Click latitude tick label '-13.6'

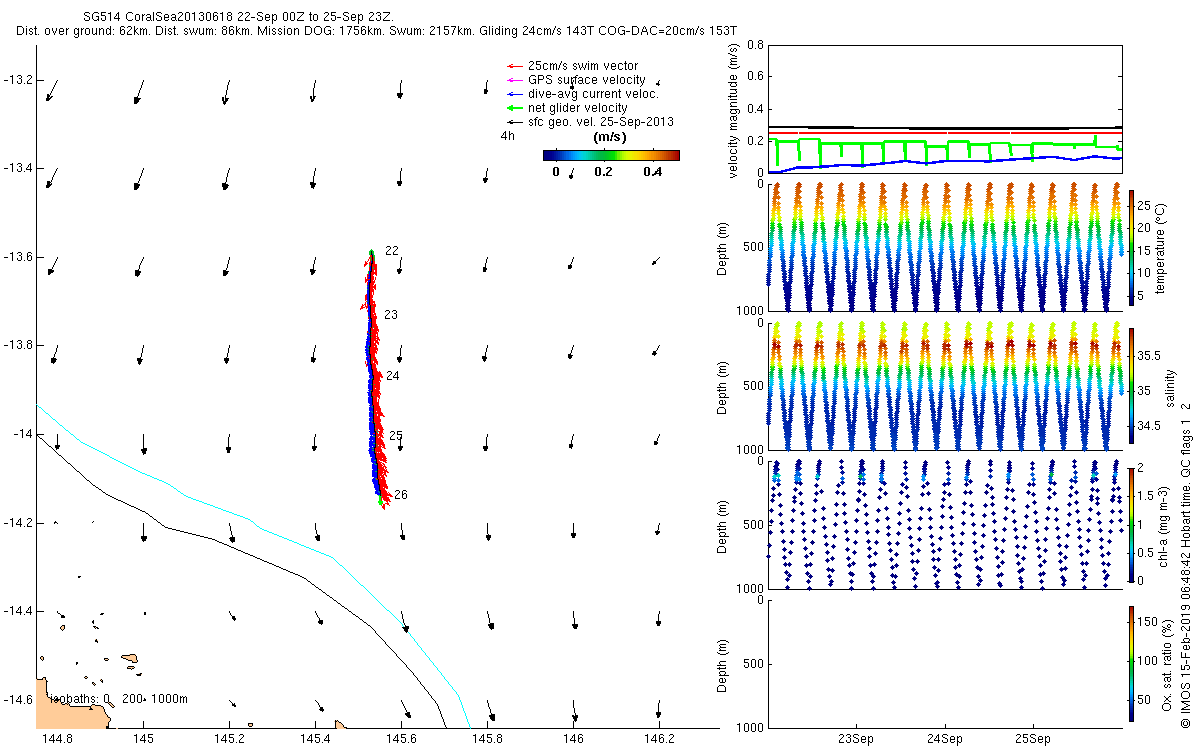pyautogui.click(x=17, y=257)
